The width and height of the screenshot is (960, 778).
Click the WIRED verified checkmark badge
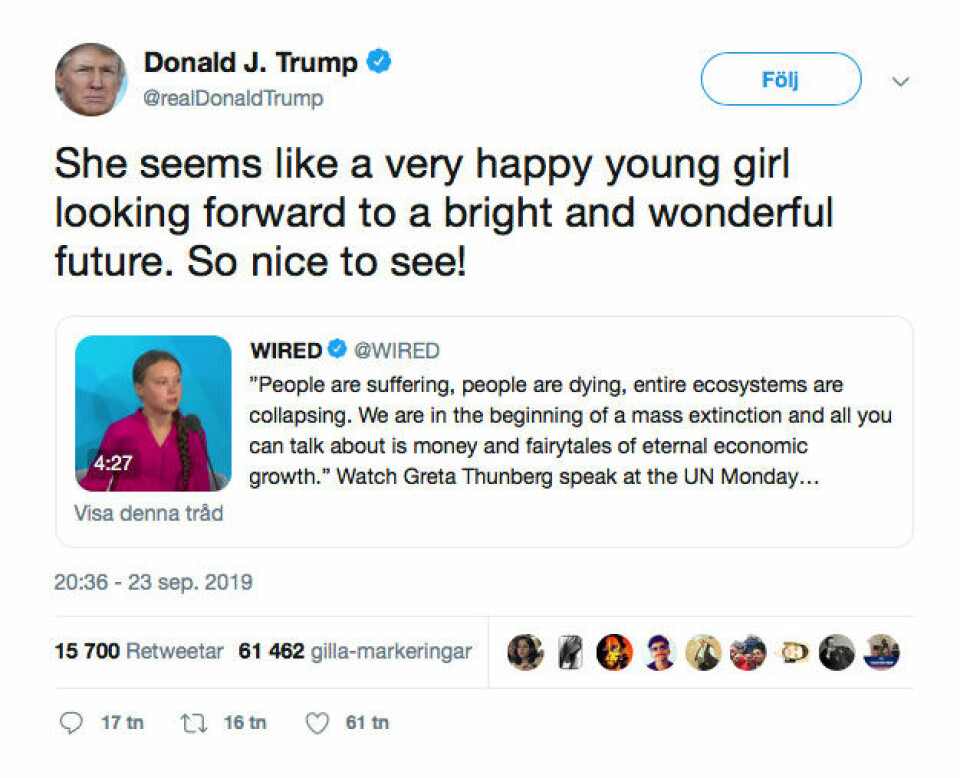tap(337, 350)
